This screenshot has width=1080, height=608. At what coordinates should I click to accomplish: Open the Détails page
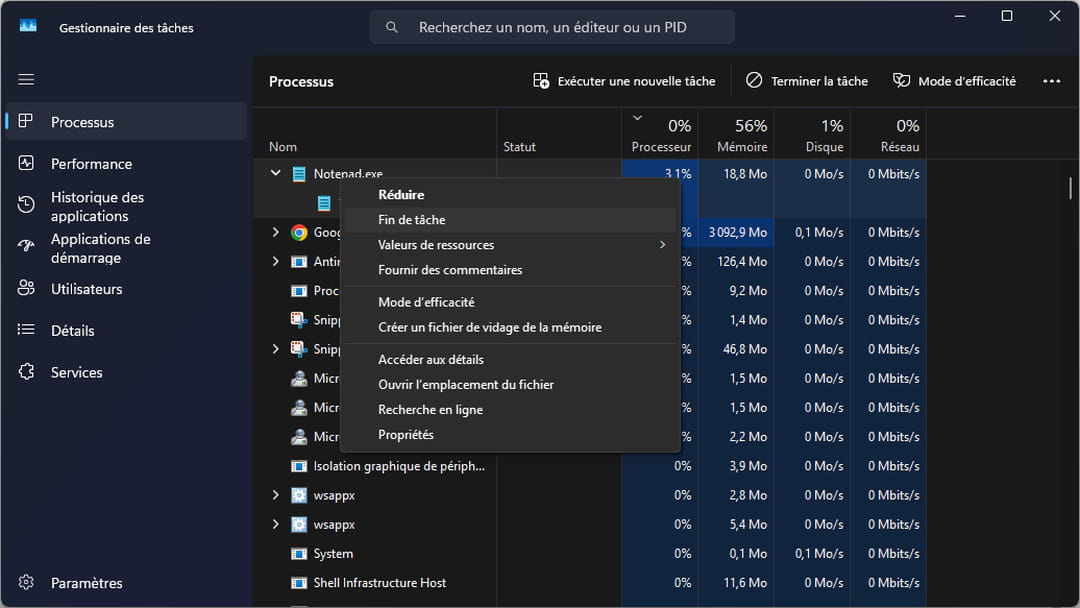[72, 330]
